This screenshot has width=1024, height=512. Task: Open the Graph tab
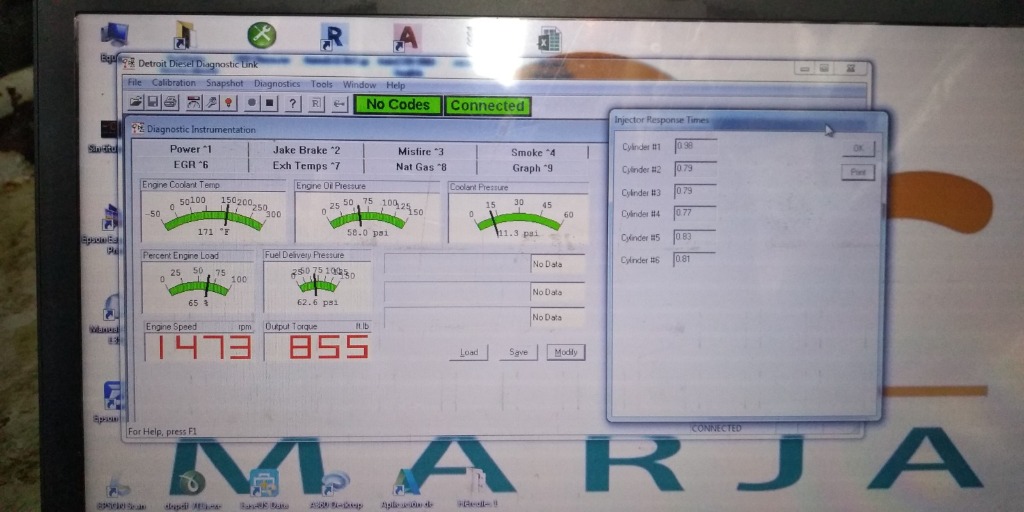coord(532,167)
